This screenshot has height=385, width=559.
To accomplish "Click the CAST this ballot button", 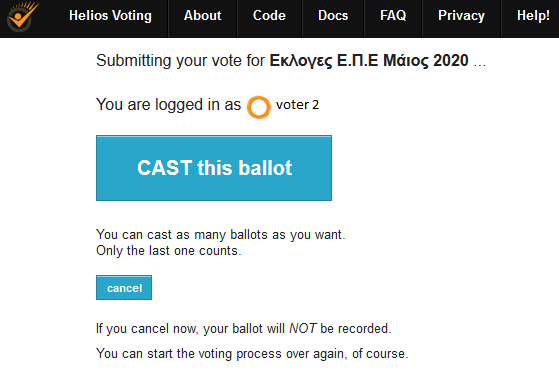I will (x=214, y=168).
